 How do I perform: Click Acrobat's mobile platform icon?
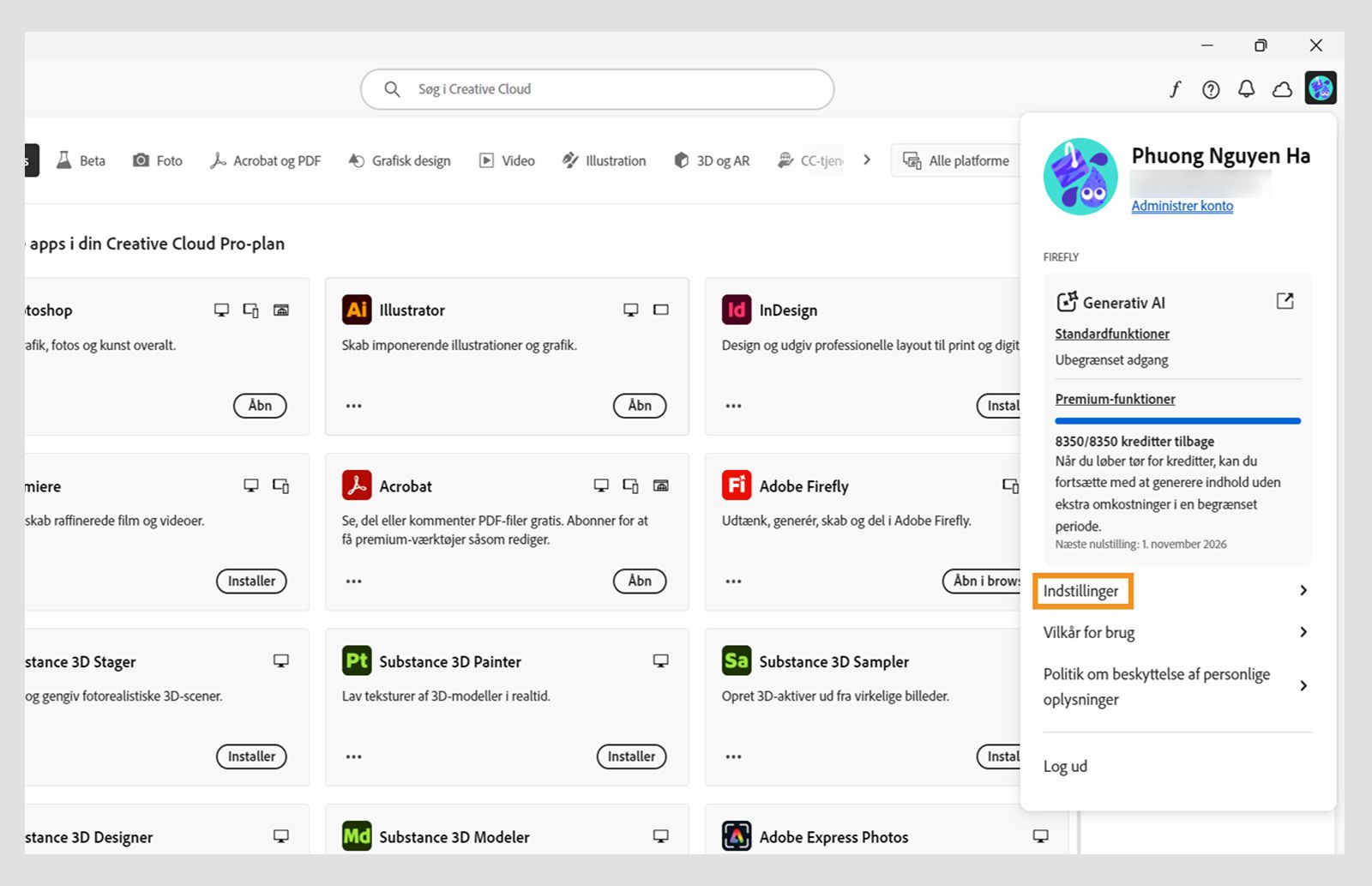pyautogui.click(x=630, y=485)
